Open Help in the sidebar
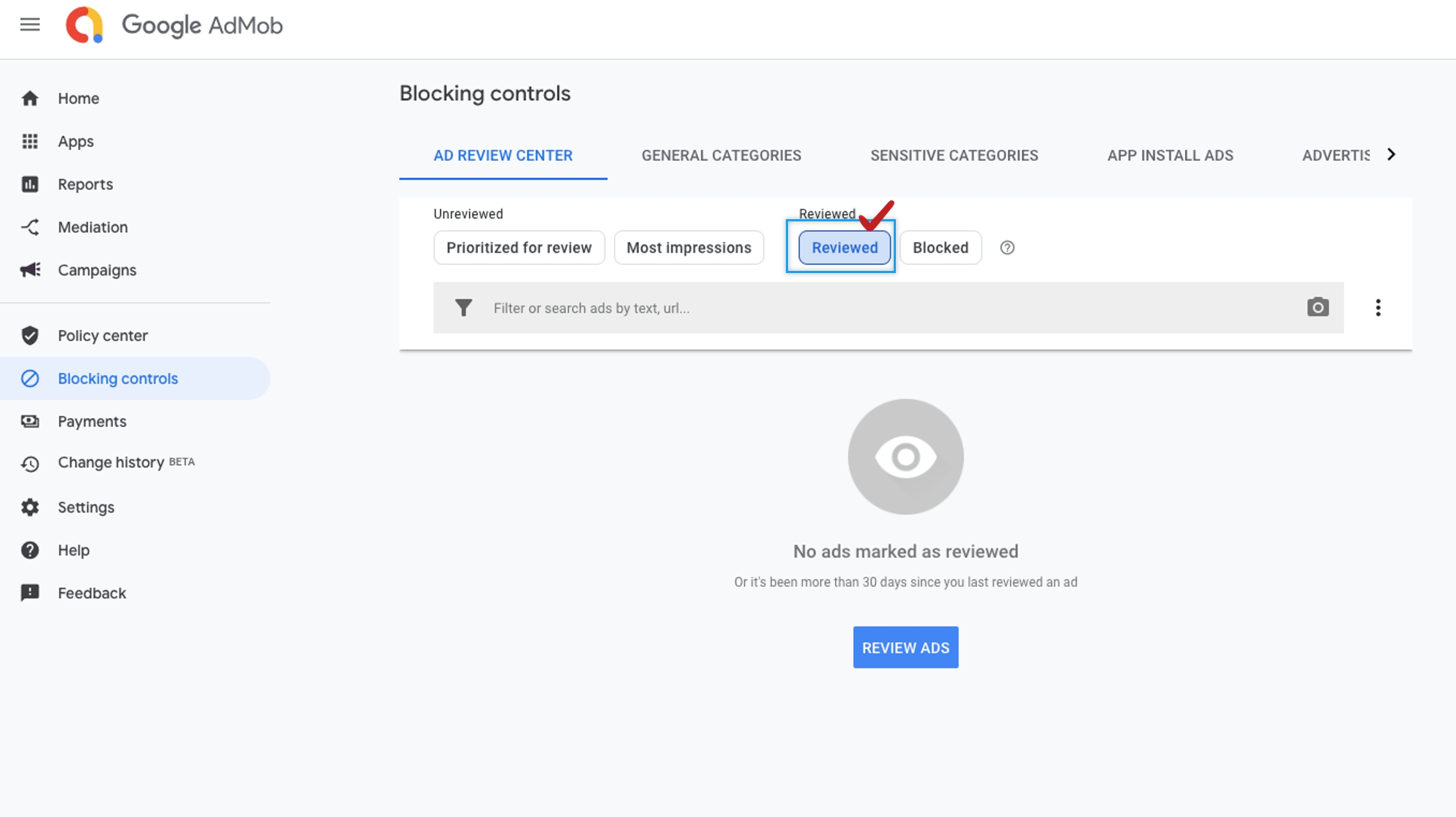The height and width of the screenshot is (817, 1456). click(135, 550)
